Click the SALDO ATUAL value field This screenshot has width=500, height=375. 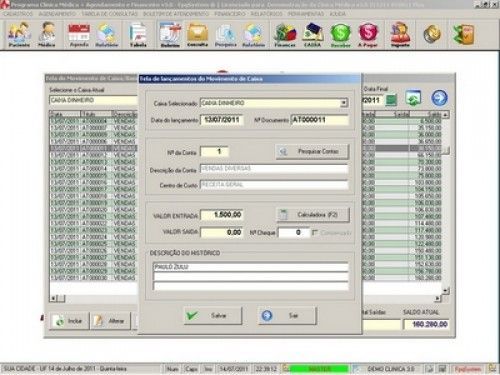coord(426,324)
